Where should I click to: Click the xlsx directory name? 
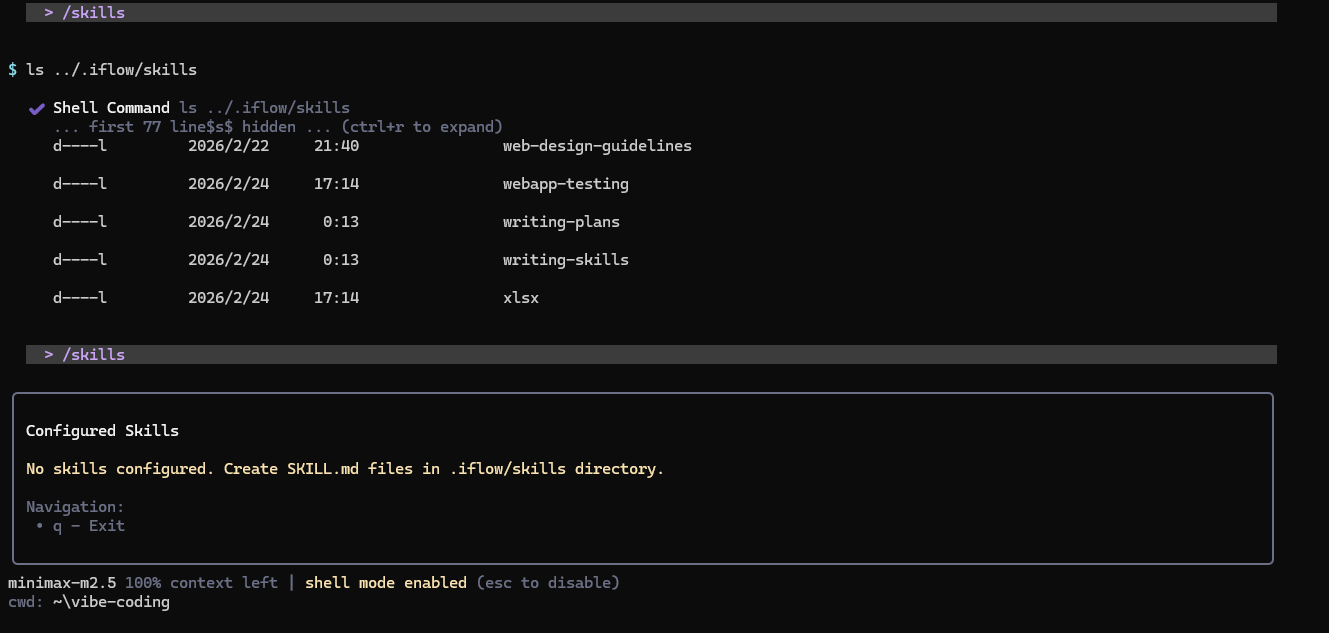521,298
